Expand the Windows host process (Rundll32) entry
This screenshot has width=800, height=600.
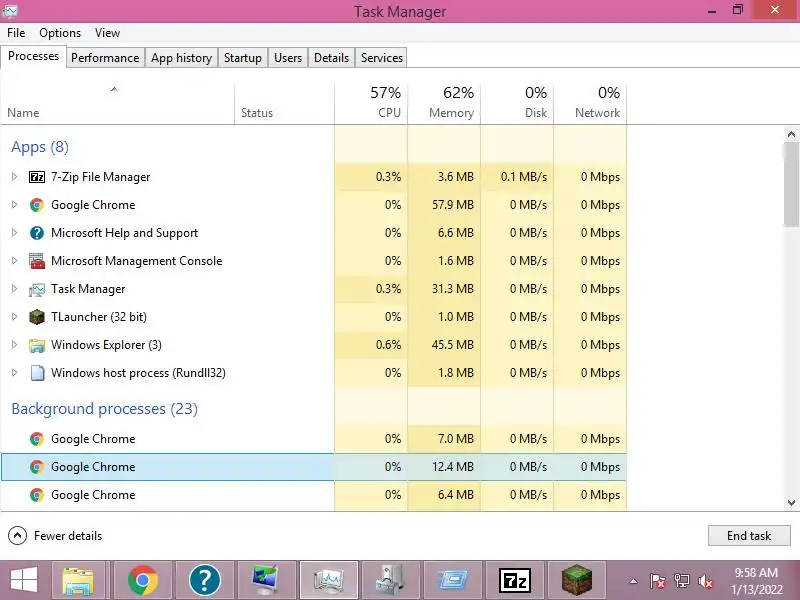(14, 373)
